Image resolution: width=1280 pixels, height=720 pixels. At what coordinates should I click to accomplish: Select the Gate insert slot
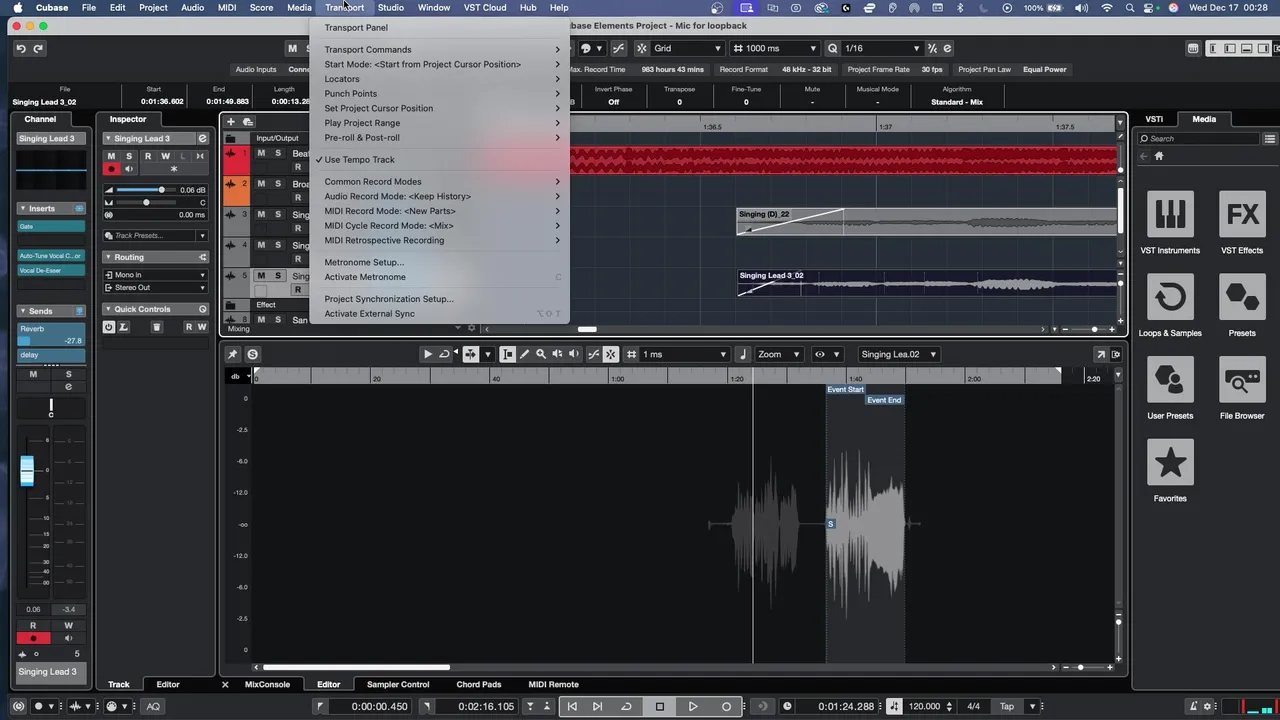(50, 226)
